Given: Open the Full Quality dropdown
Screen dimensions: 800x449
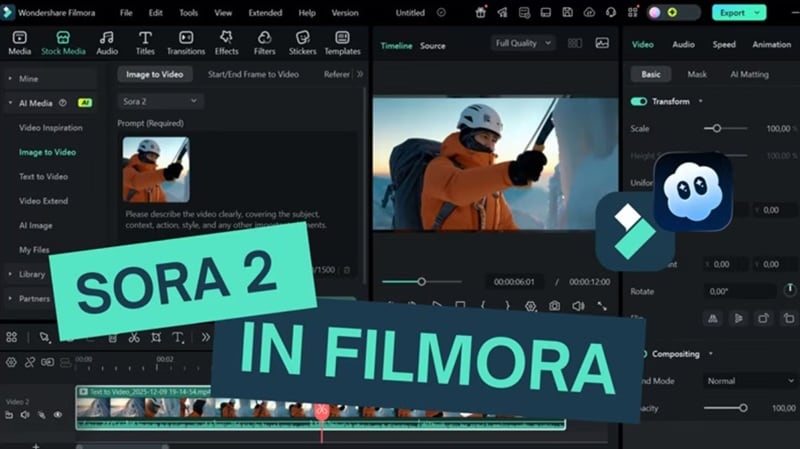Looking at the screenshot, I should pyautogui.click(x=523, y=43).
